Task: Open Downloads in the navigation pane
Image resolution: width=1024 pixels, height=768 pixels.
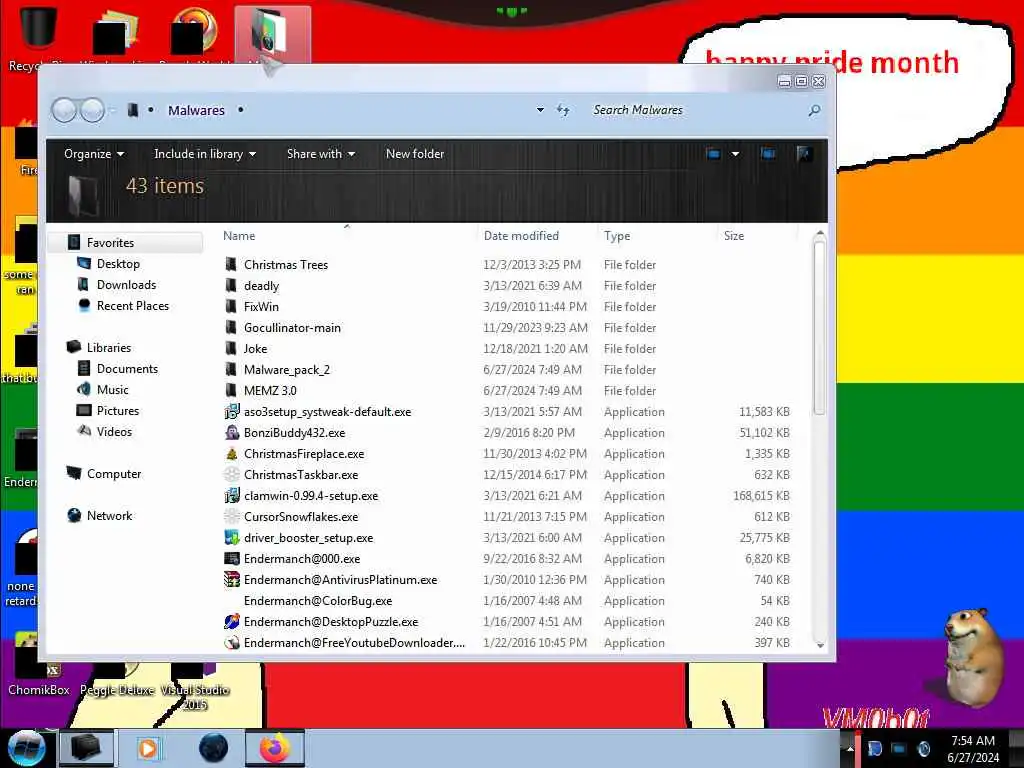Action: (x=126, y=285)
